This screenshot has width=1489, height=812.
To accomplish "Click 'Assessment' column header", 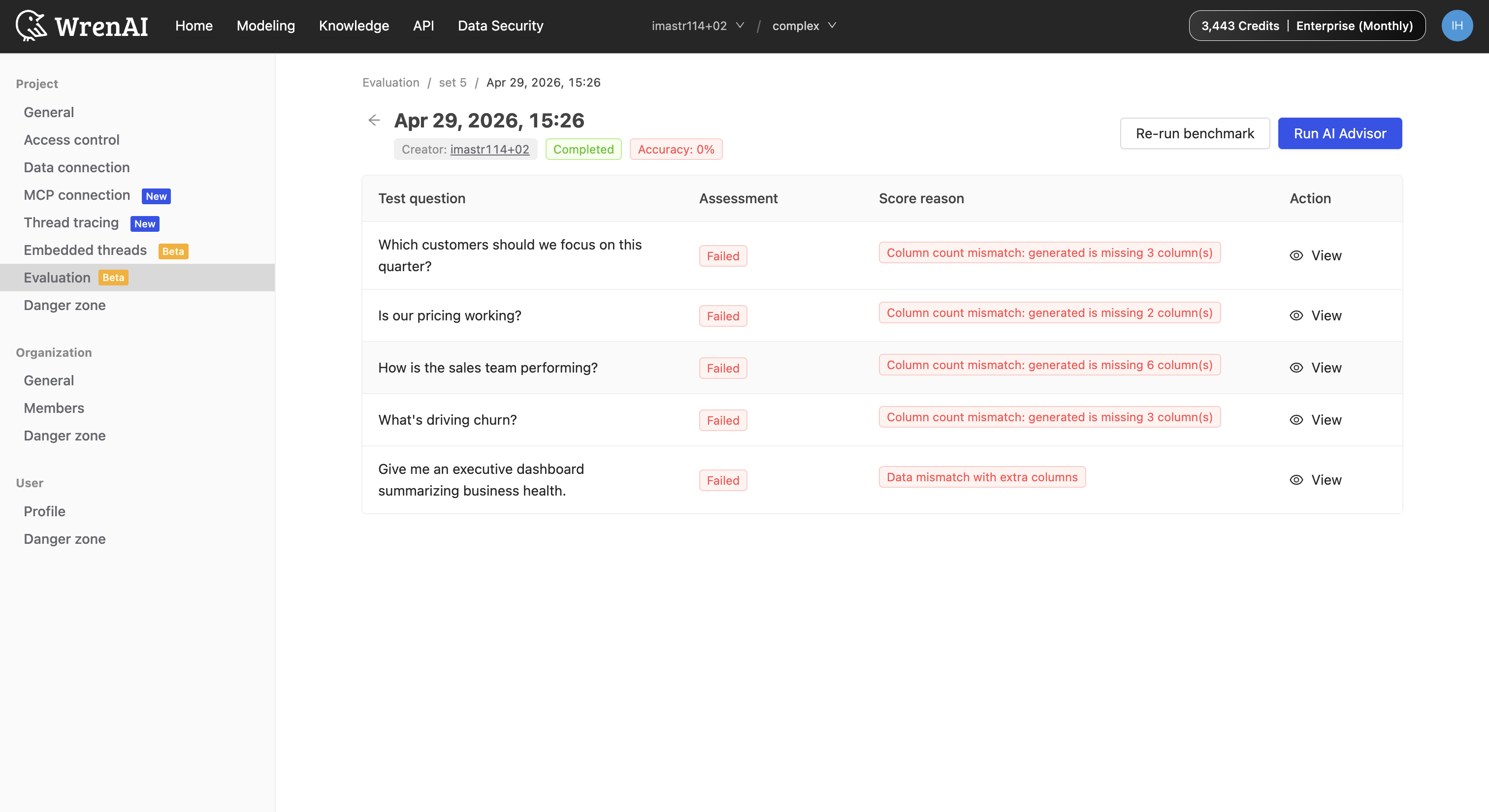I will 738,199.
